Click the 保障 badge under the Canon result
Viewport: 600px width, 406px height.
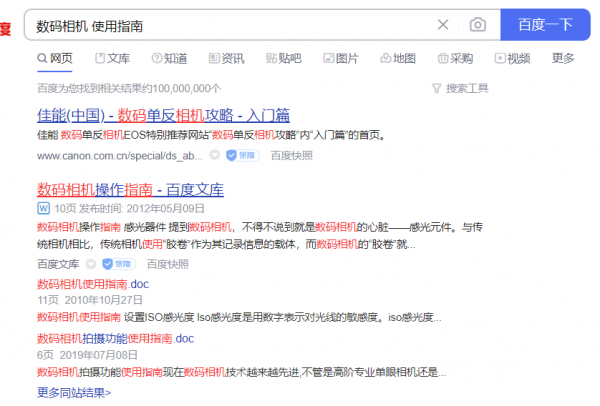(x=238, y=155)
